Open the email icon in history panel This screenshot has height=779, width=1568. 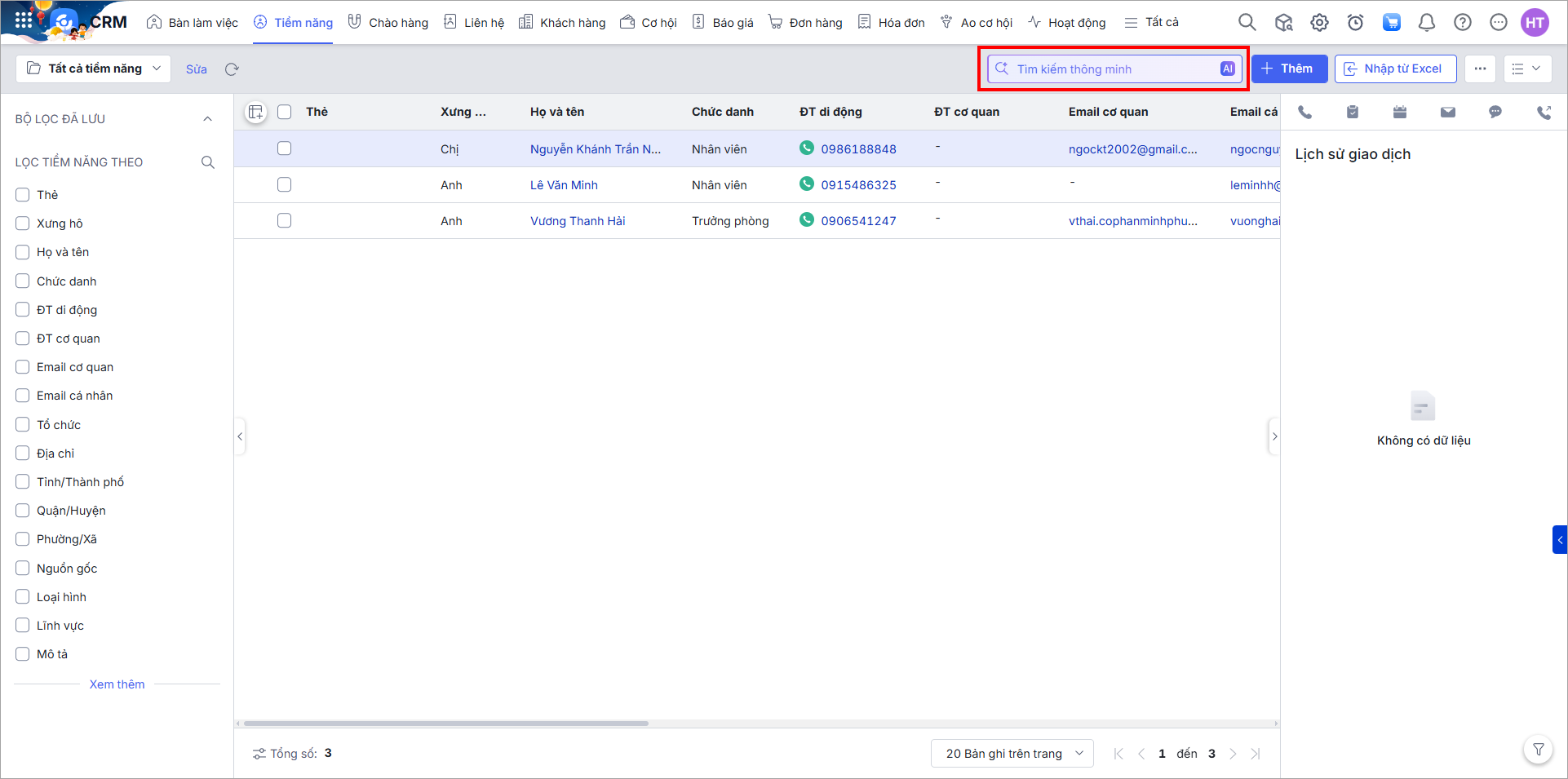(1447, 113)
